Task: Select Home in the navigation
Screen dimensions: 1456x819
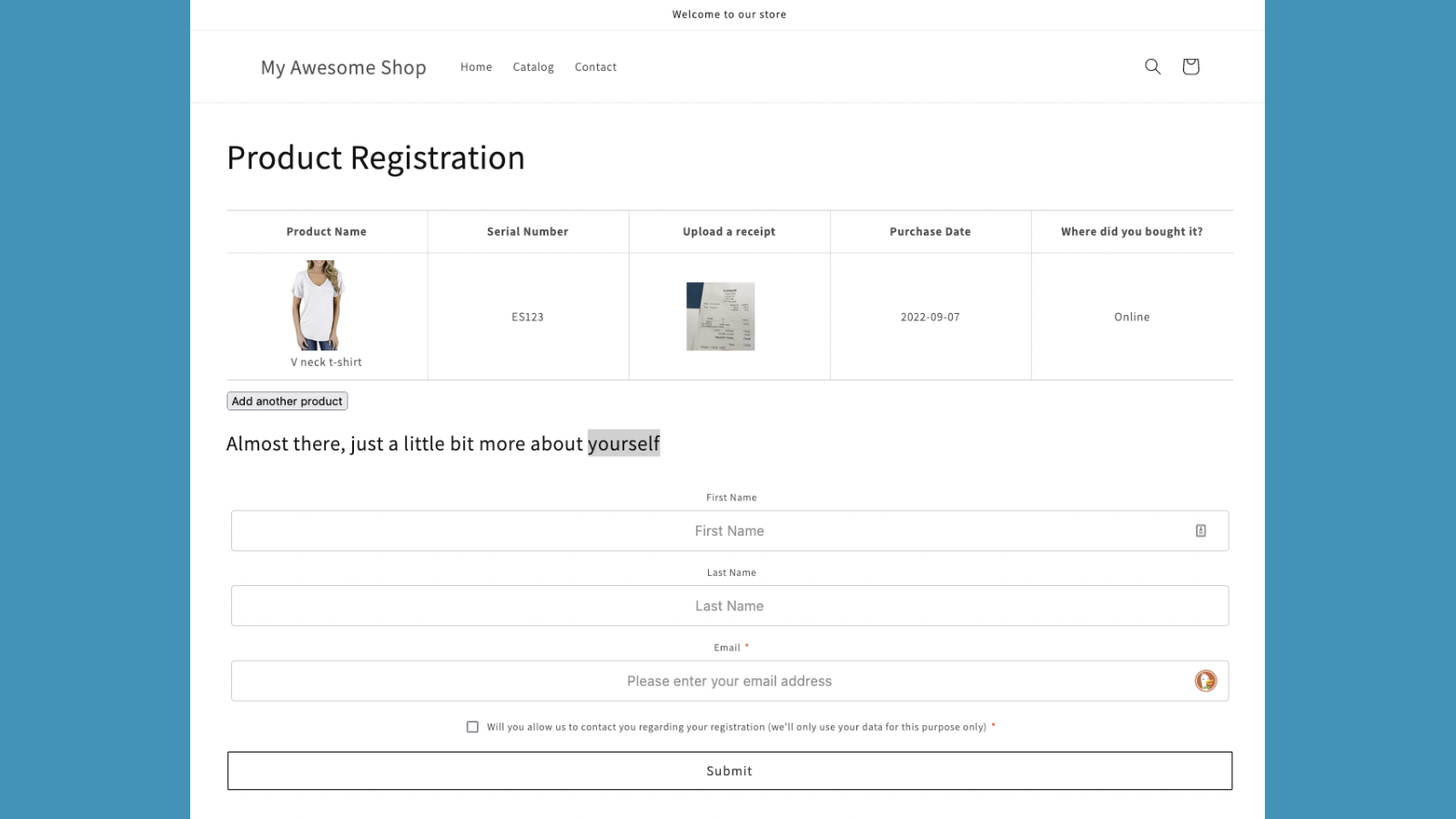Action: (x=476, y=66)
